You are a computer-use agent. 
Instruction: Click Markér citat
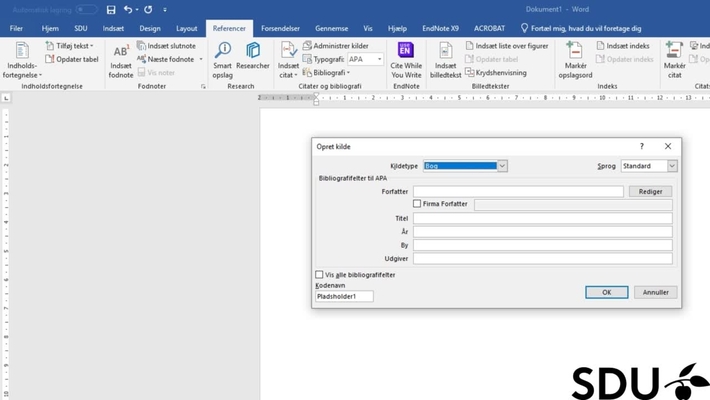674,60
